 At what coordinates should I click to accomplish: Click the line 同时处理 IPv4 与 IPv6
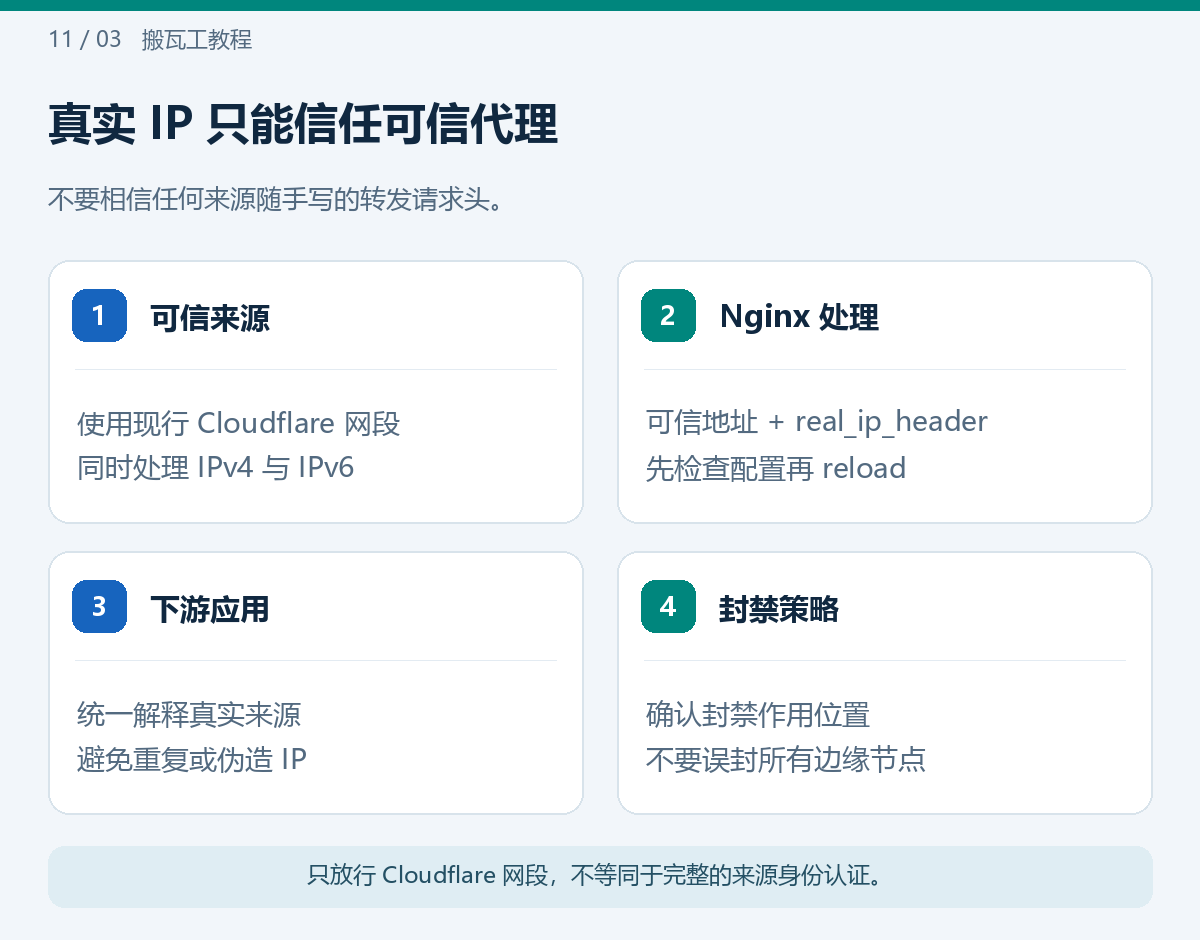pyautogui.click(x=216, y=468)
